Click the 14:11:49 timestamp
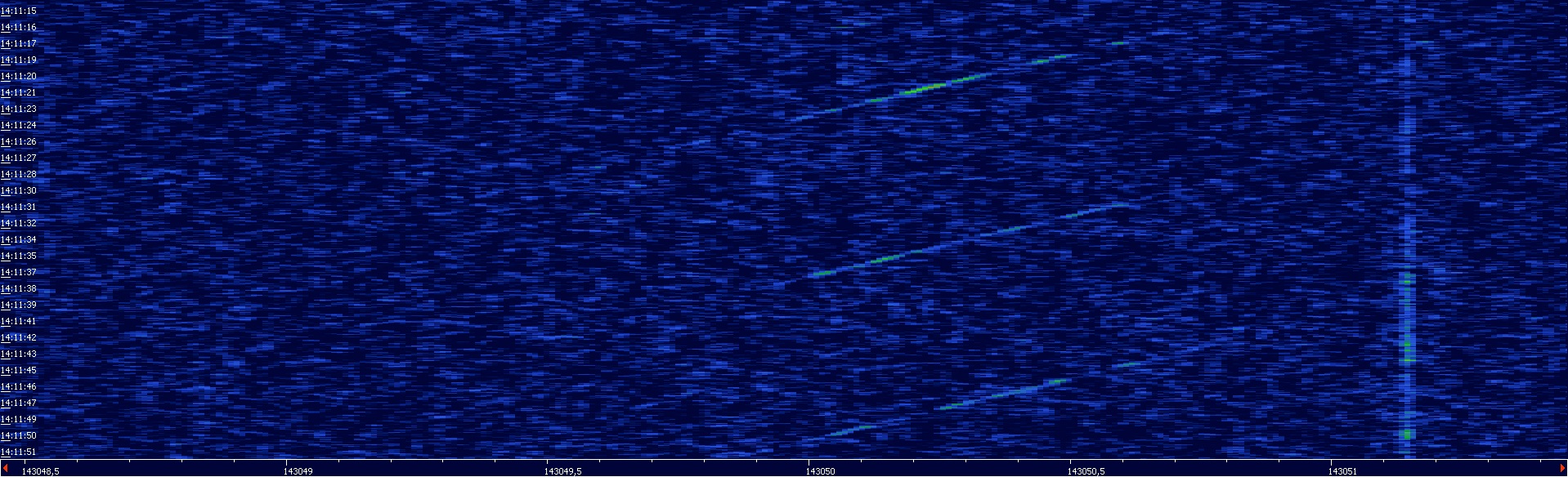Viewport: 1568px width, 477px height. (19, 419)
